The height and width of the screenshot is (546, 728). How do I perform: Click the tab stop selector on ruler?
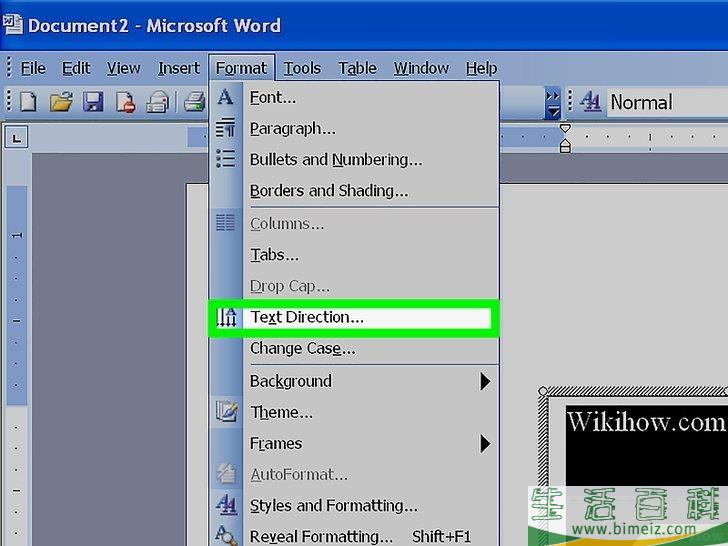[16, 138]
